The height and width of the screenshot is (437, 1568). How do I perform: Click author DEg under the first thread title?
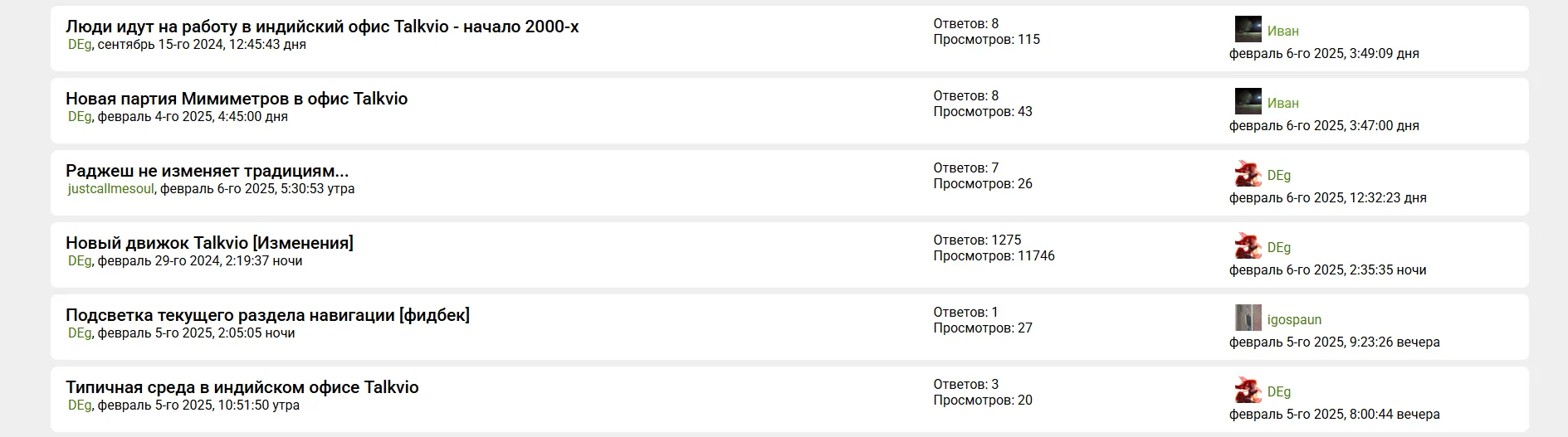(x=80, y=45)
